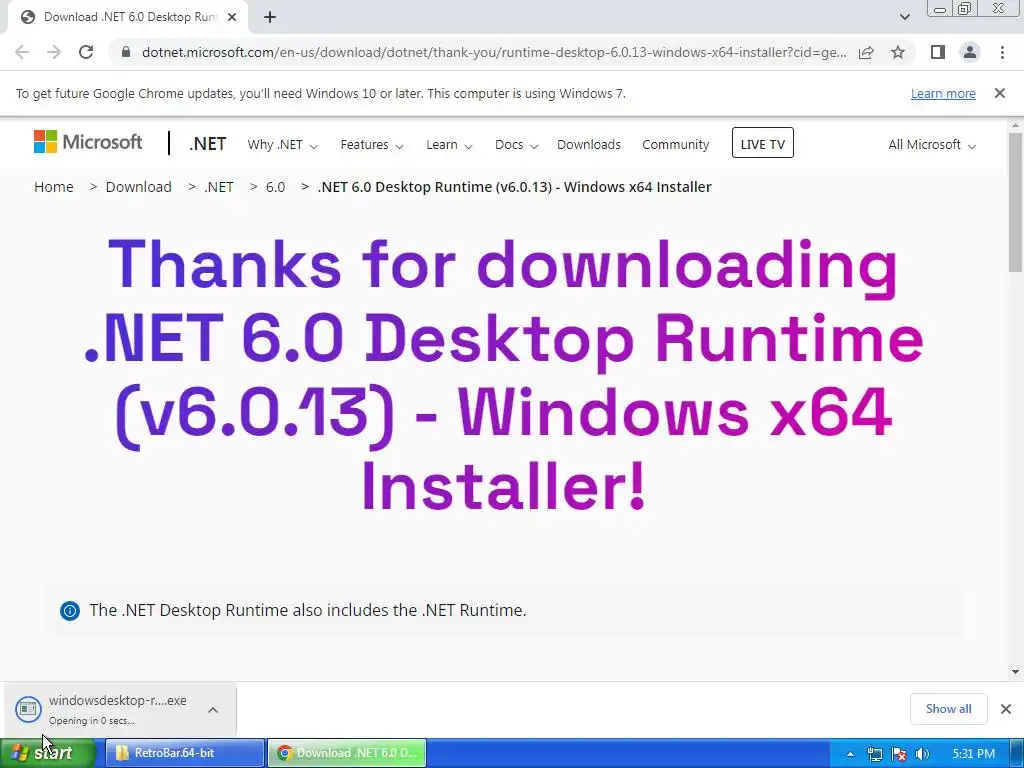The width and height of the screenshot is (1024, 768).
Task: Bookmark this page with the star icon
Action: coord(898,52)
